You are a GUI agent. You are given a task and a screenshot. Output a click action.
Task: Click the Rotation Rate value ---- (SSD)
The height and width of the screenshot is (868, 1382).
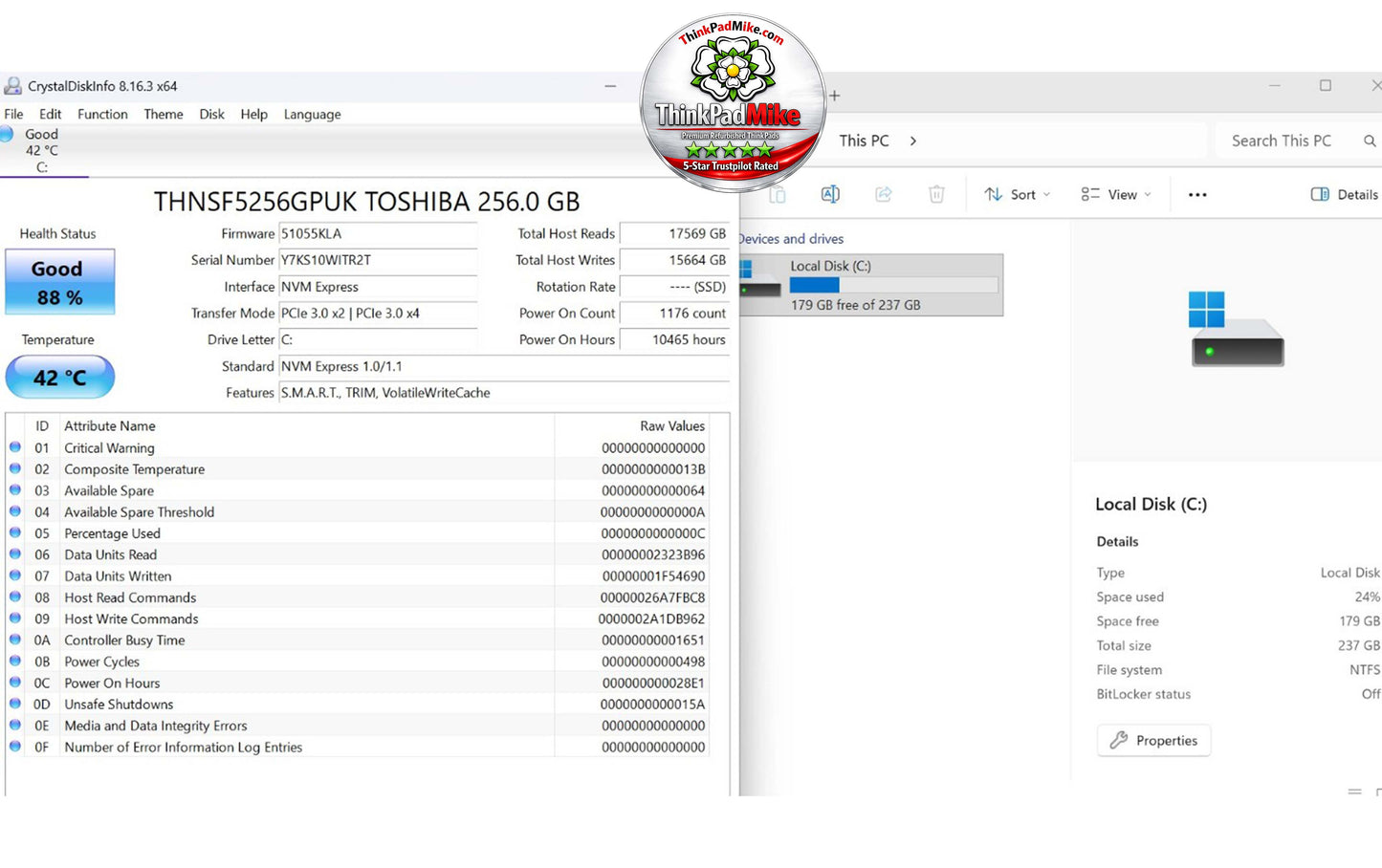674,287
